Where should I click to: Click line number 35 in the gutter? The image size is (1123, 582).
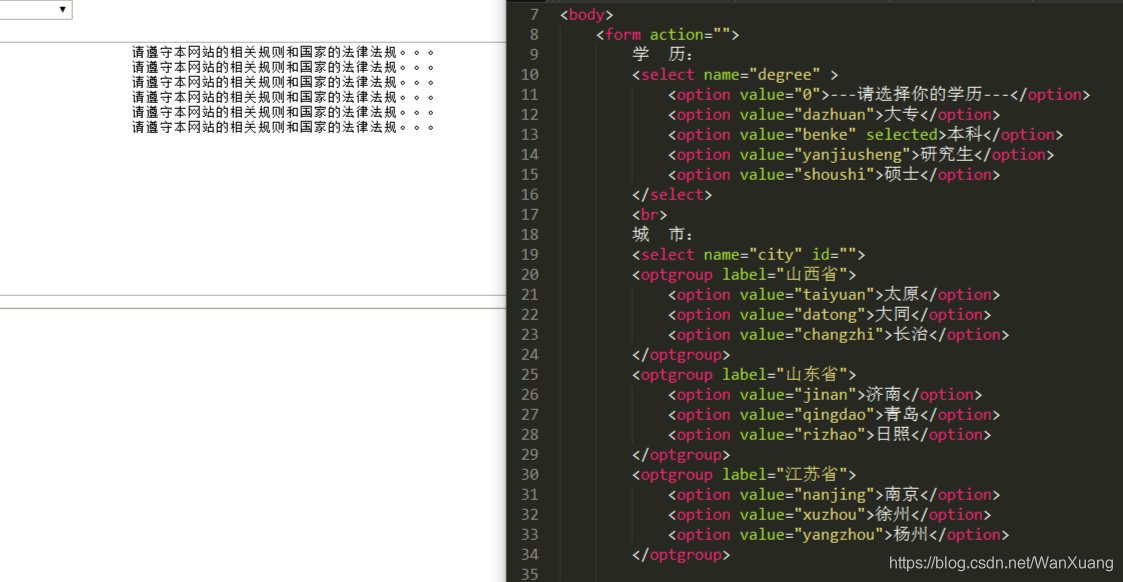[x=530, y=574]
